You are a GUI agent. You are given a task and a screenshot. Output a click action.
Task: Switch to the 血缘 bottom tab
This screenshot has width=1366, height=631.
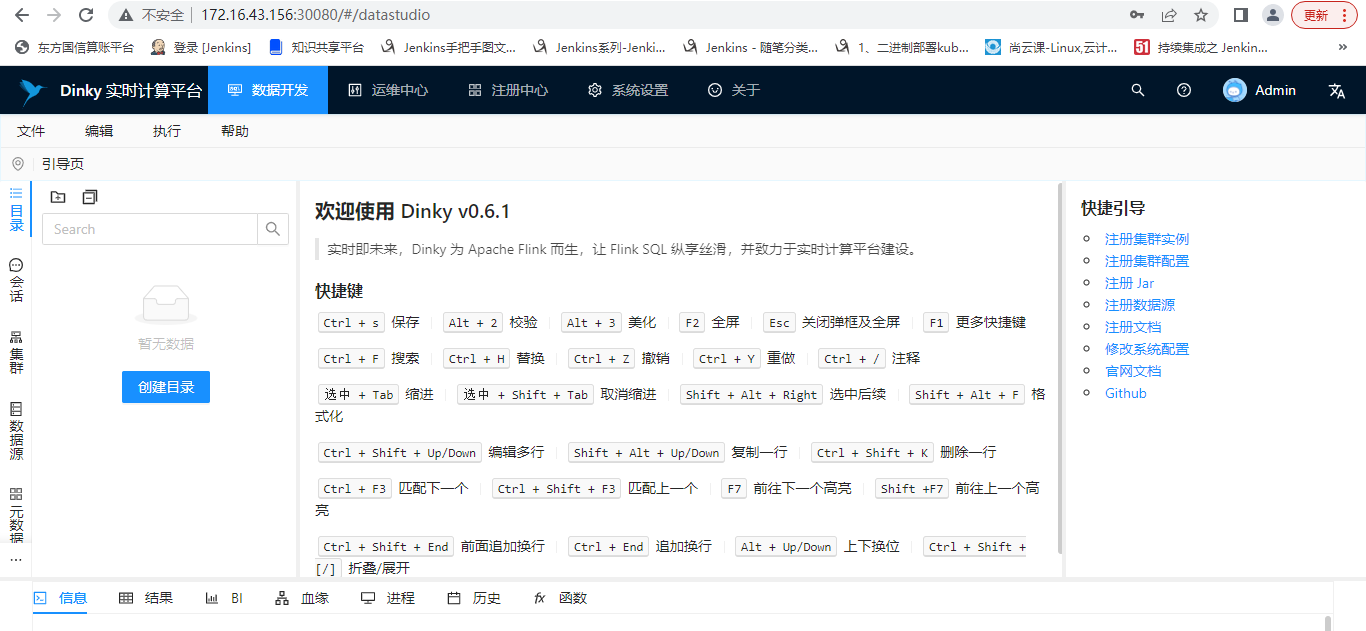pos(302,598)
